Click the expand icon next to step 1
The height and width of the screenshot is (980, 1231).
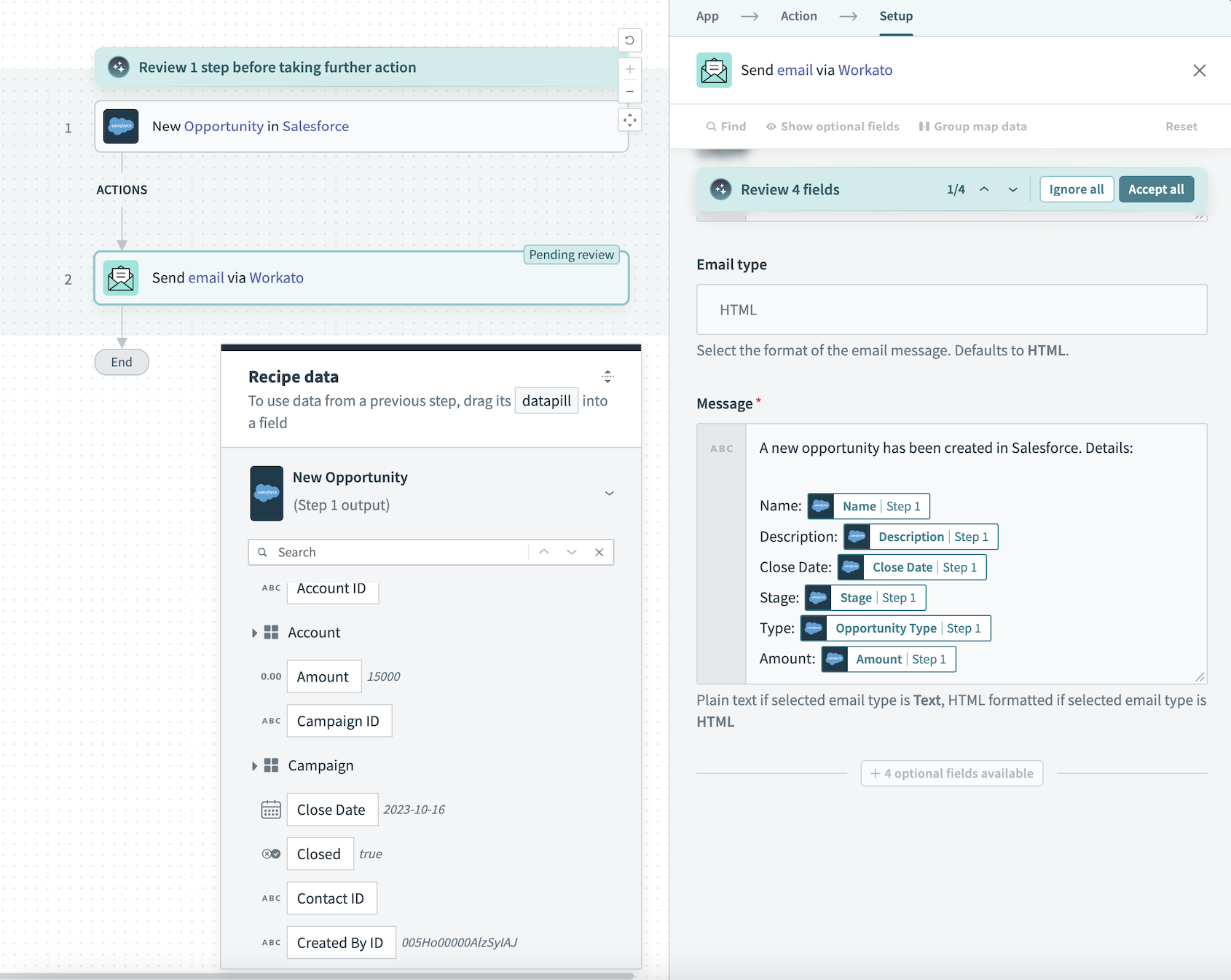tap(629, 119)
